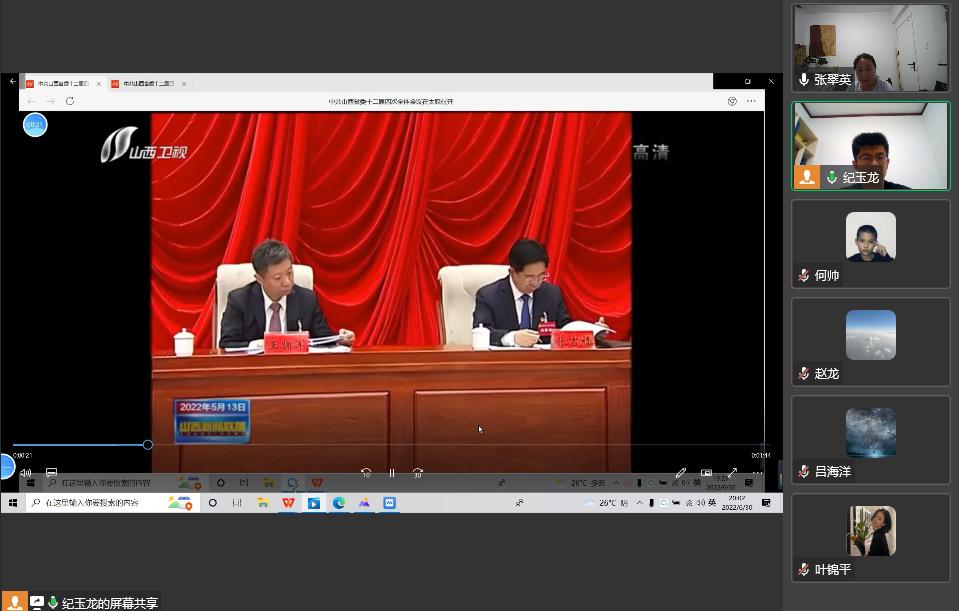959x611 pixels.
Task: Click the pencil edit icon in the player
Action: point(681,473)
